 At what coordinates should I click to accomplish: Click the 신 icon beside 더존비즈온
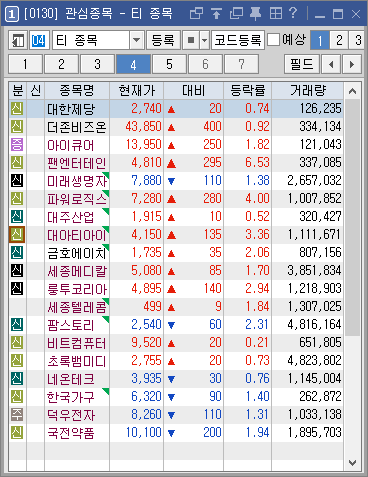17,127
